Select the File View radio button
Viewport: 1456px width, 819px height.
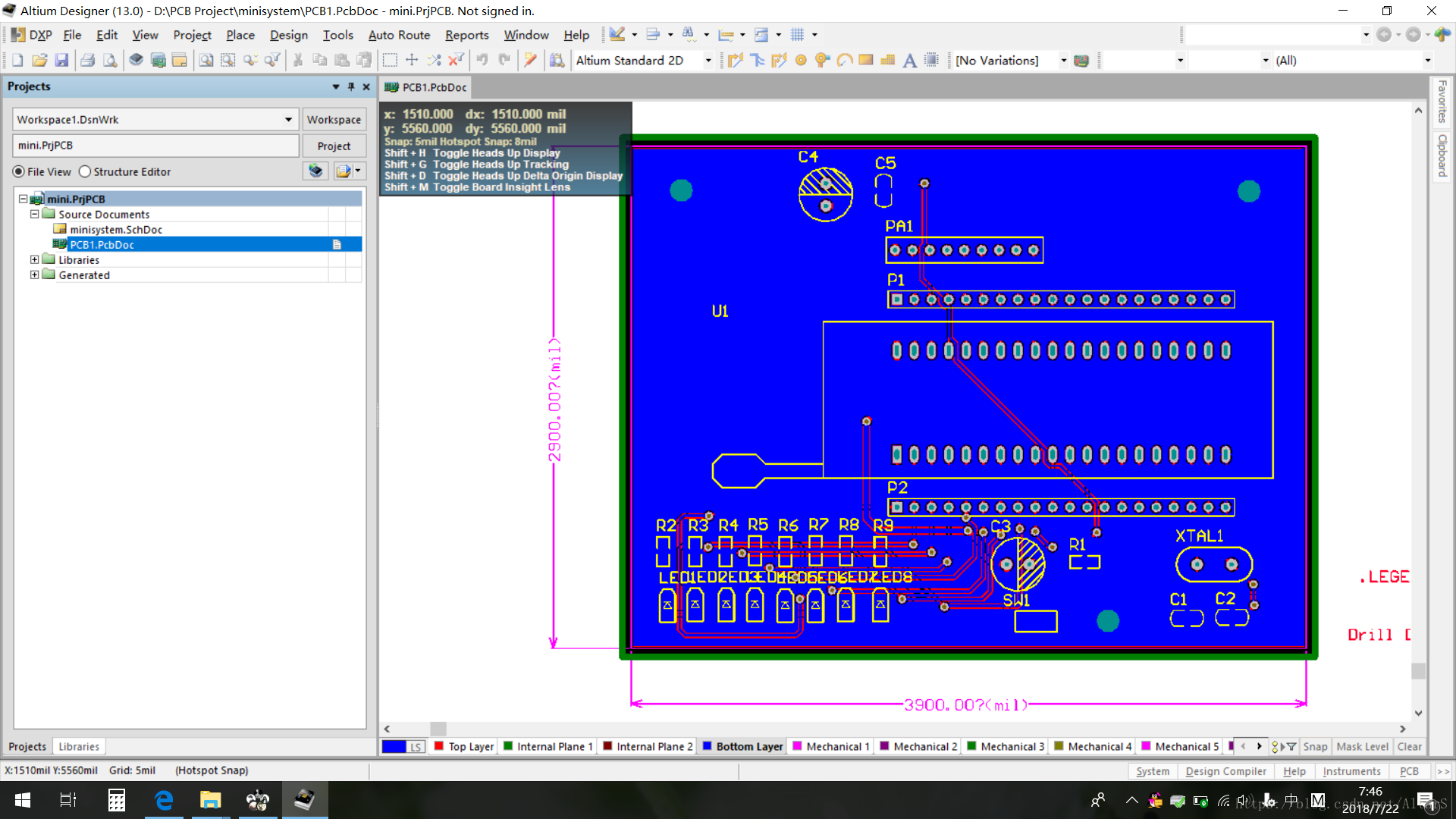pyautogui.click(x=19, y=172)
